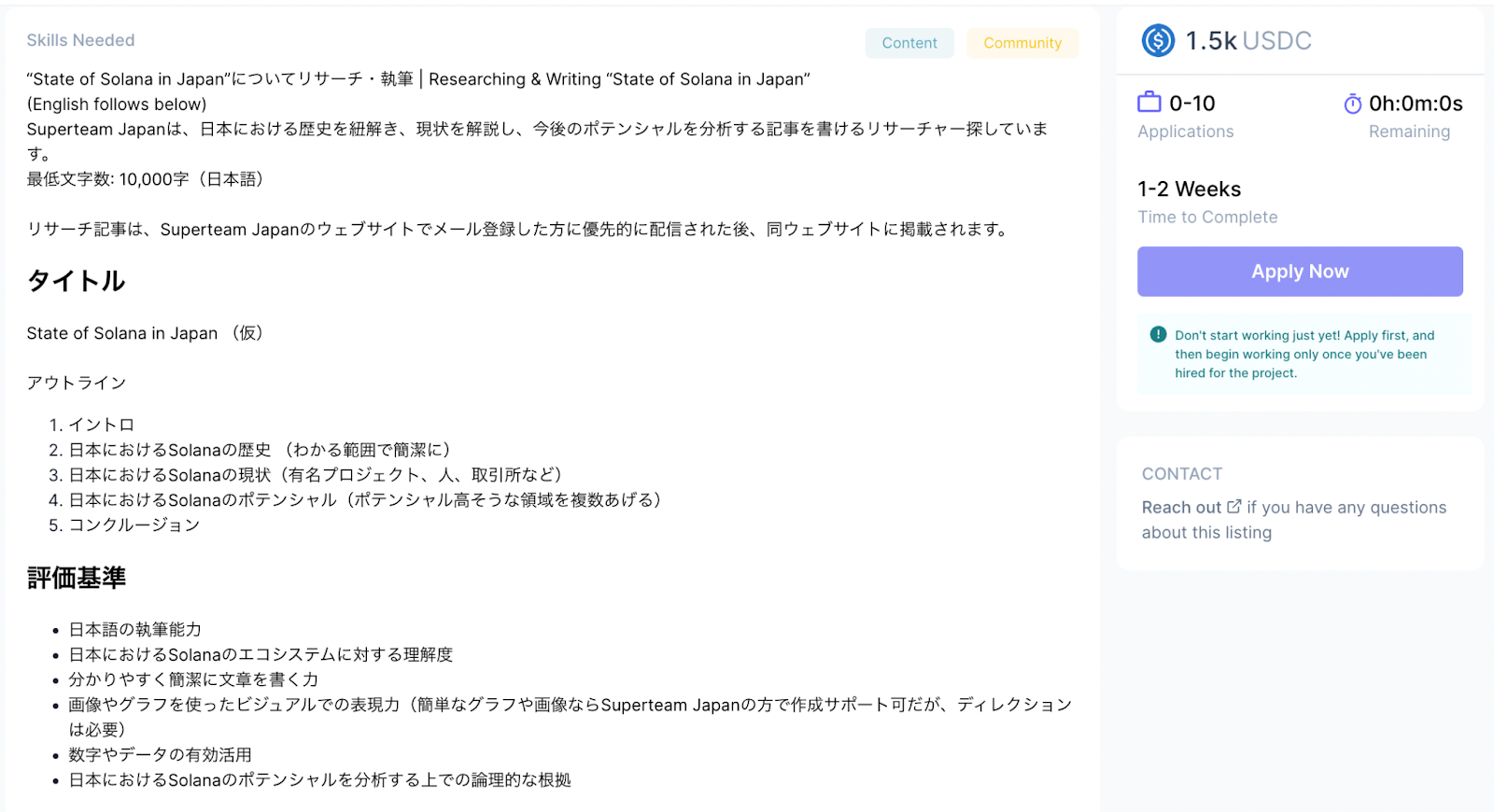Click the Skills Needed label
The width and height of the screenshot is (1494, 812).
point(80,40)
